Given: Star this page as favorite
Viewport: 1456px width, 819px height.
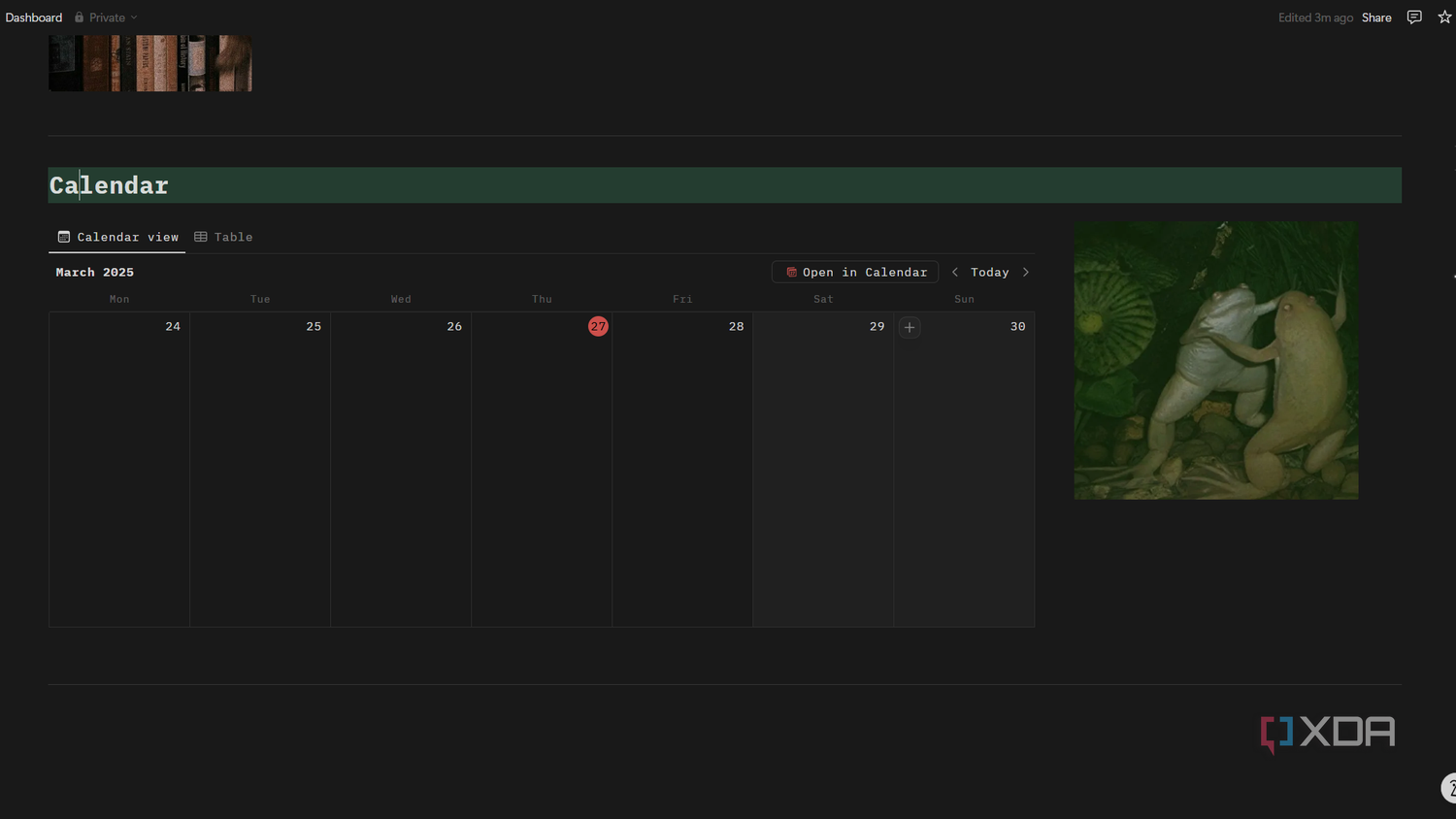Looking at the screenshot, I should click(1444, 17).
